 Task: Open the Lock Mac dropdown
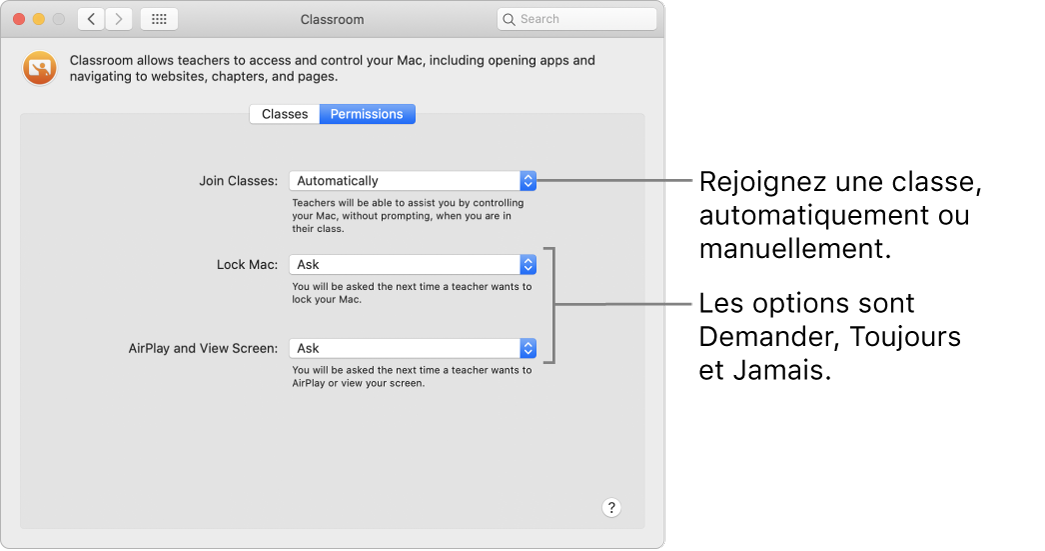click(413, 265)
